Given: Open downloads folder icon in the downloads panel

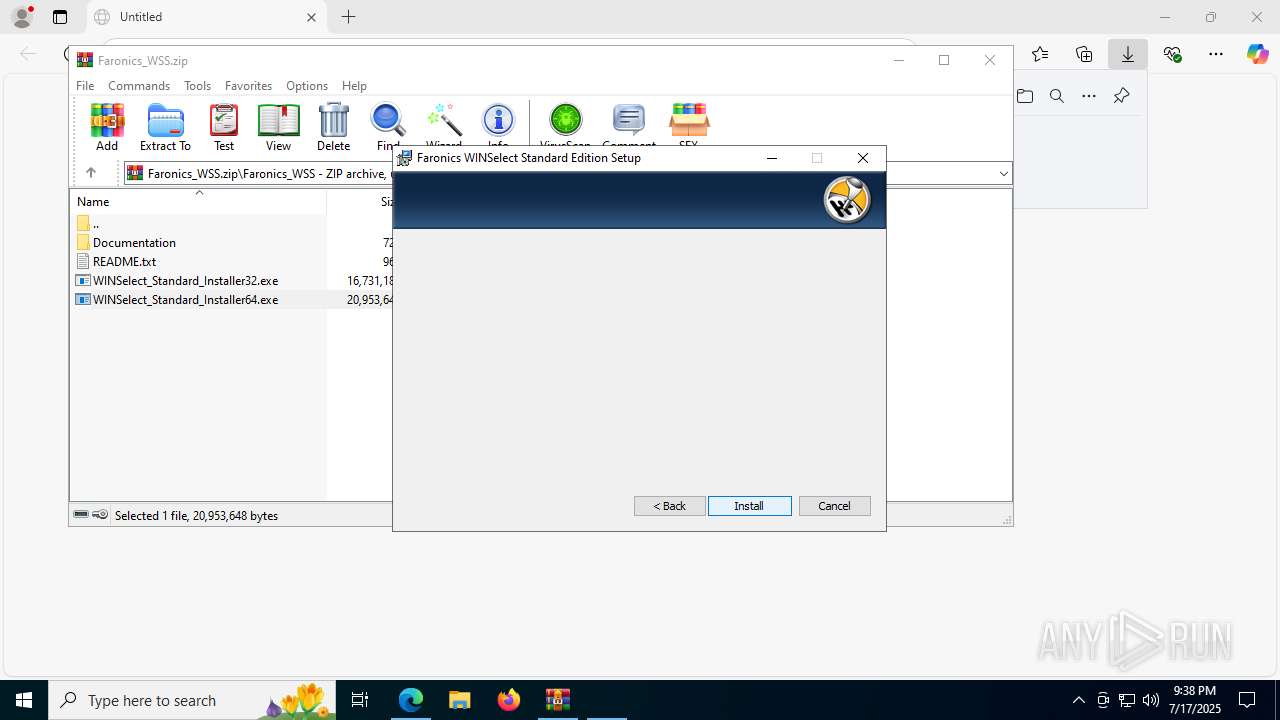Looking at the screenshot, I should [1025, 96].
